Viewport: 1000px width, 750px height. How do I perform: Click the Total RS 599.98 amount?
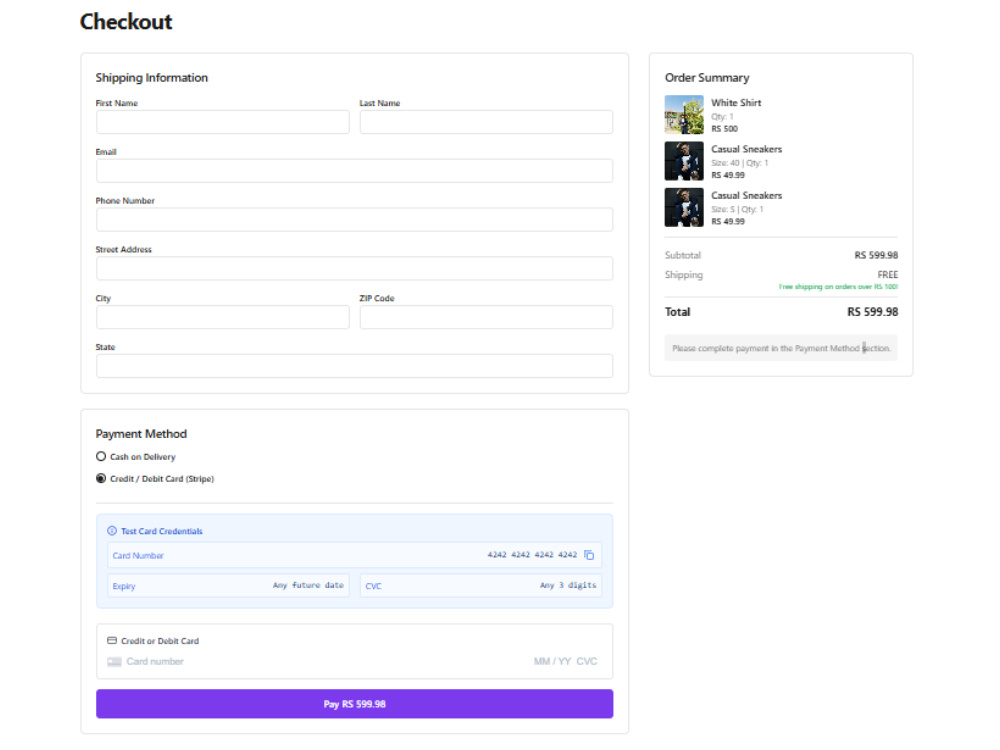[x=872, y=312]
